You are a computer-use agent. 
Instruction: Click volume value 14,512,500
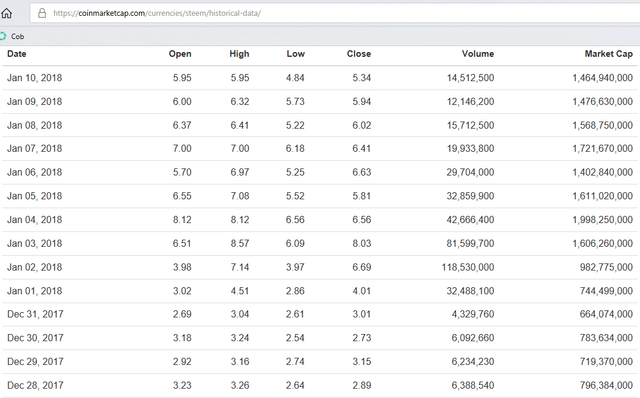tap(470, 78)
